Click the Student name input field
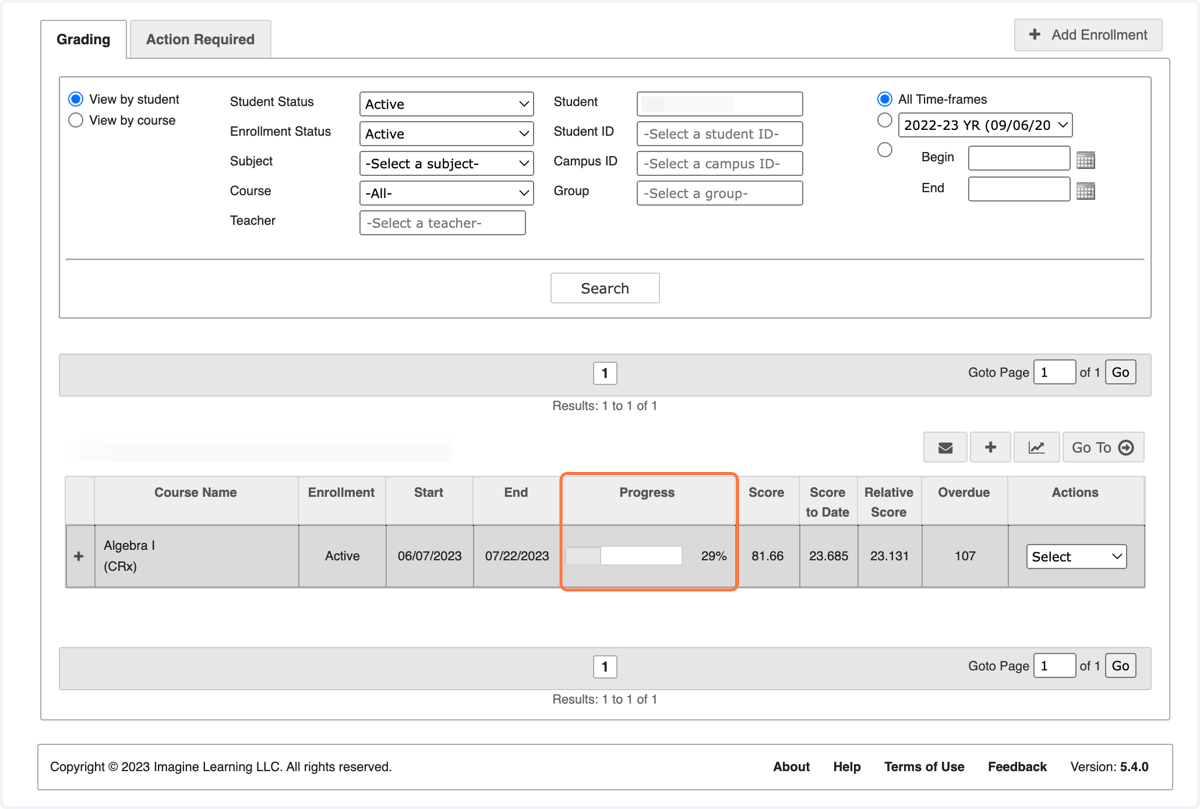Screen dimensions: 1200x809 720,104
